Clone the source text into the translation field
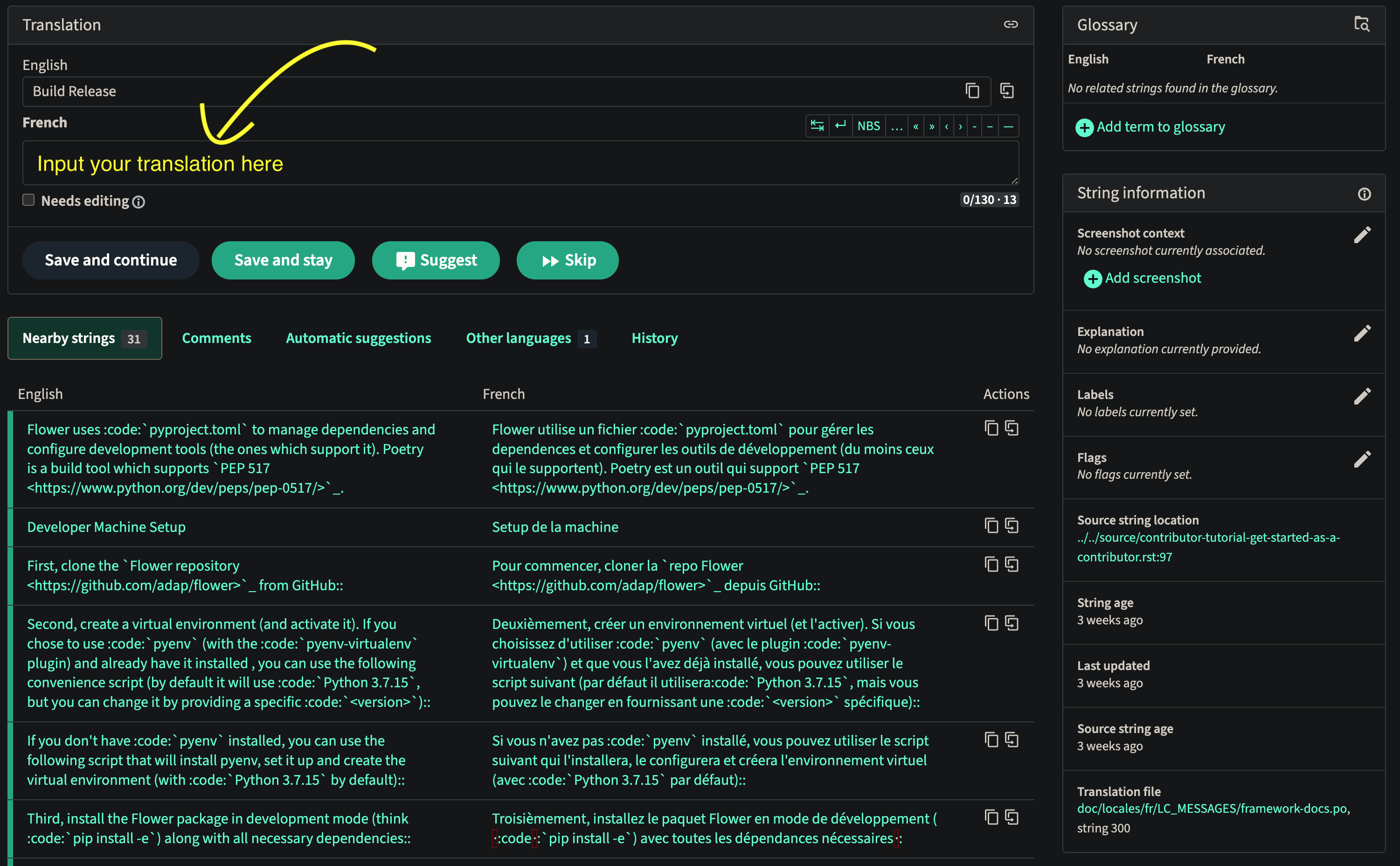The height and width of the screenshot is (866, 1400). pyautogui.click(x=1007, y=91)
